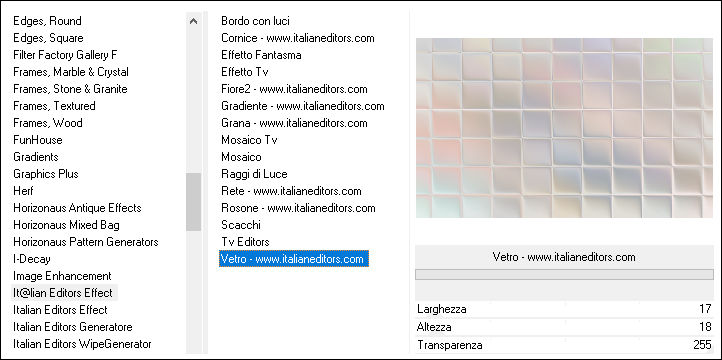Click the Transparenza value 255
The height and width of the screenshot is (360, 722).
coord(702,345)
